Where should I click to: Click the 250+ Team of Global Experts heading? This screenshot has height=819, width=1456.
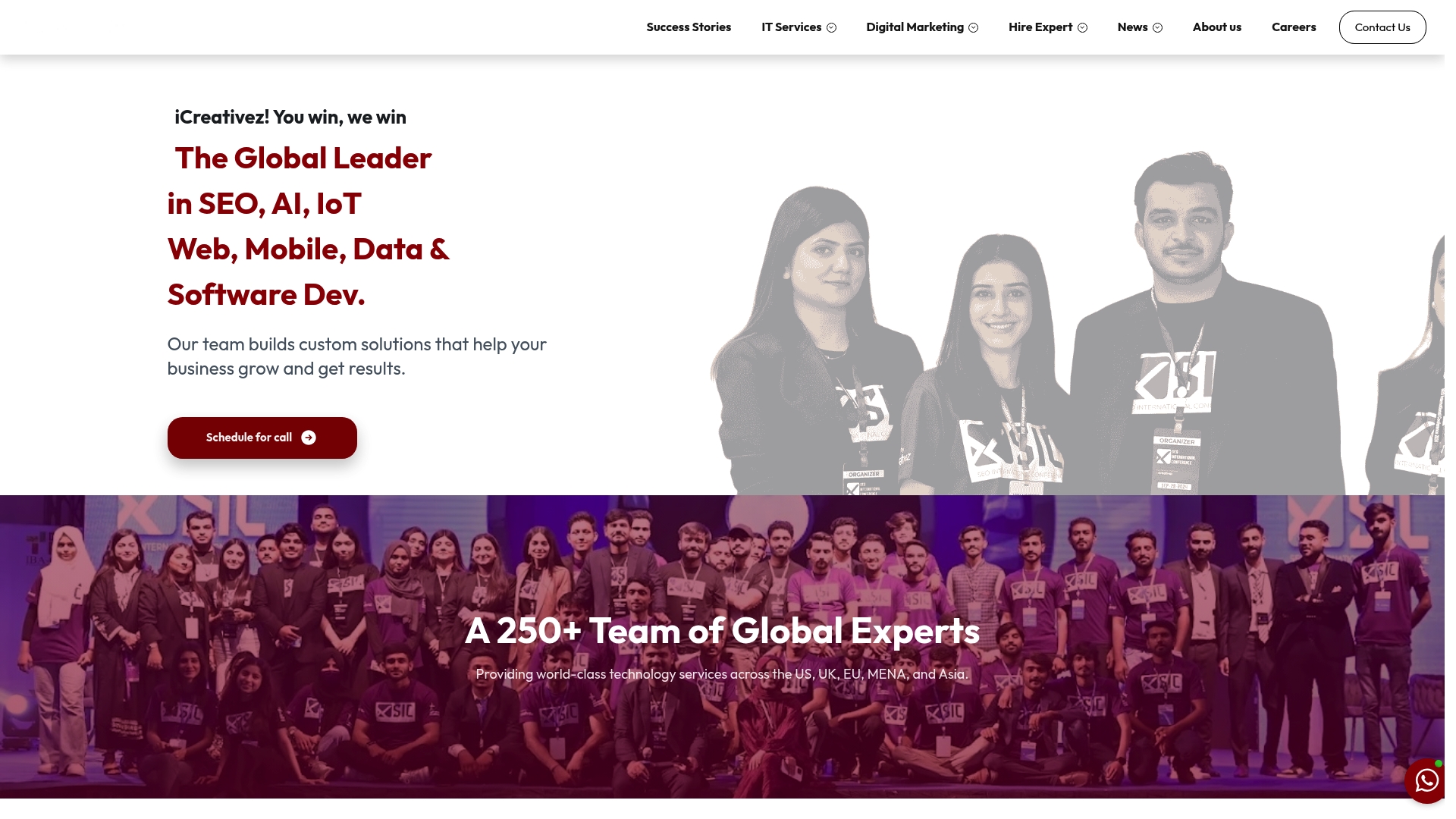point(722,631)
